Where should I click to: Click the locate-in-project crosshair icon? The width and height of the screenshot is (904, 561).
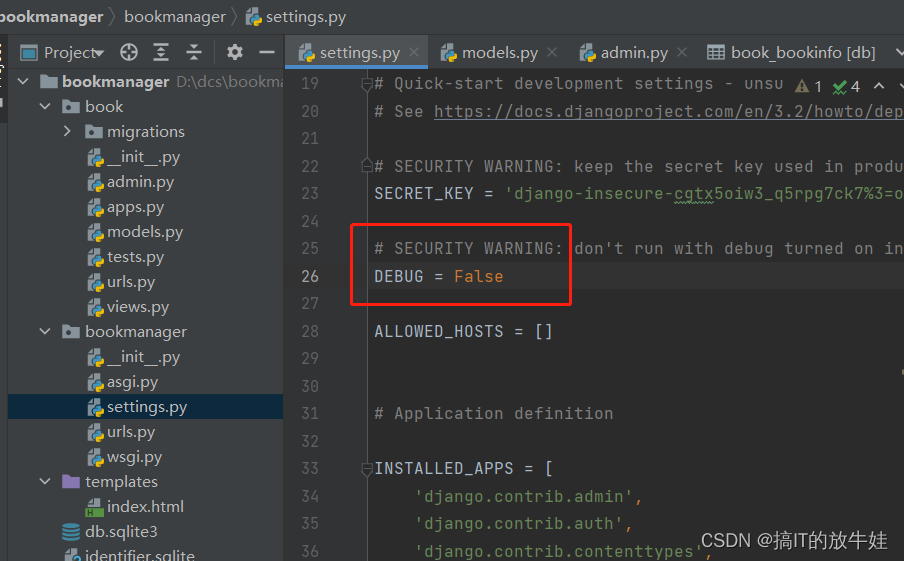coord(129,52)
